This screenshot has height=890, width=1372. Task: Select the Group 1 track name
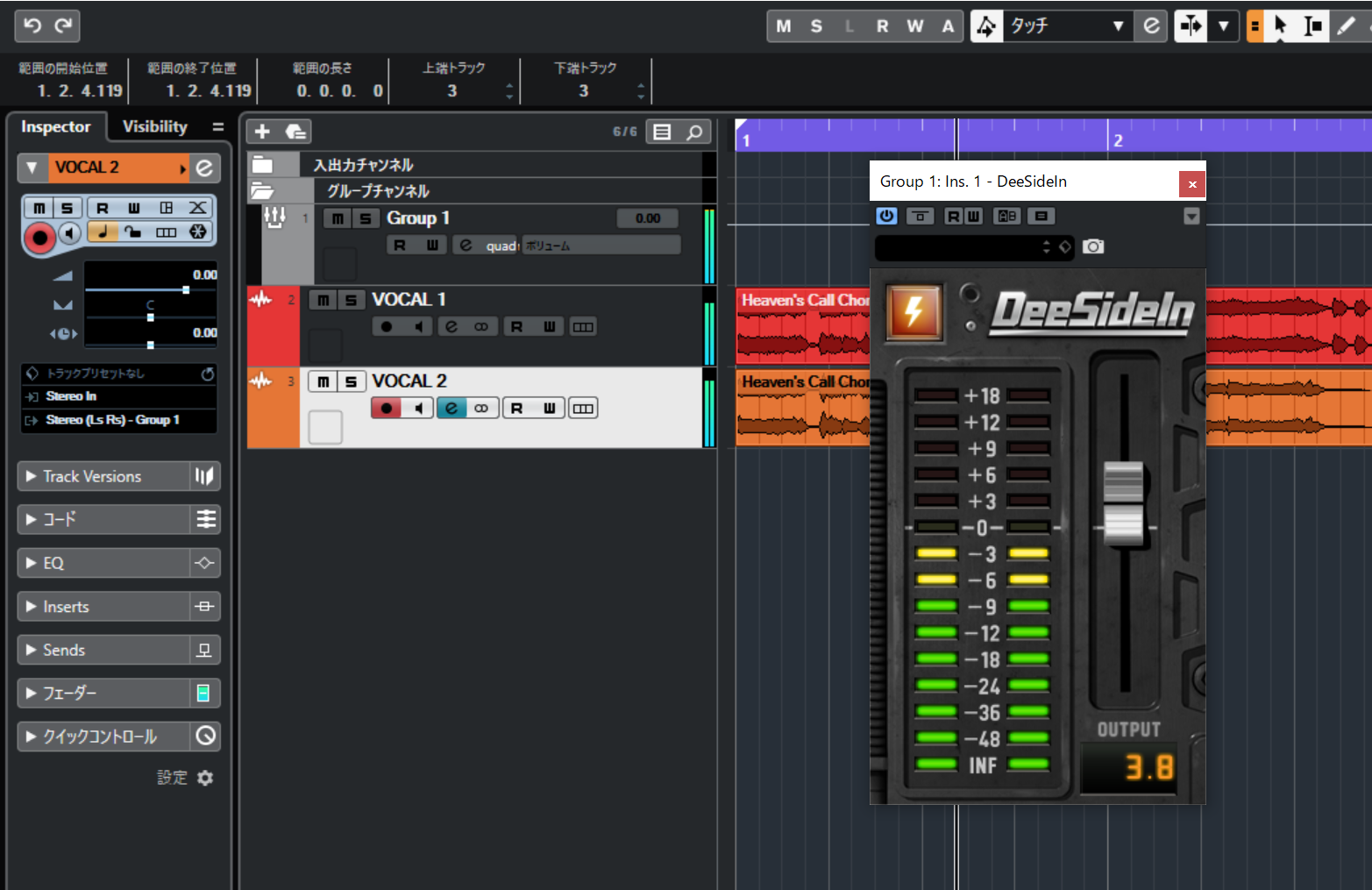(x=418, y=218)
